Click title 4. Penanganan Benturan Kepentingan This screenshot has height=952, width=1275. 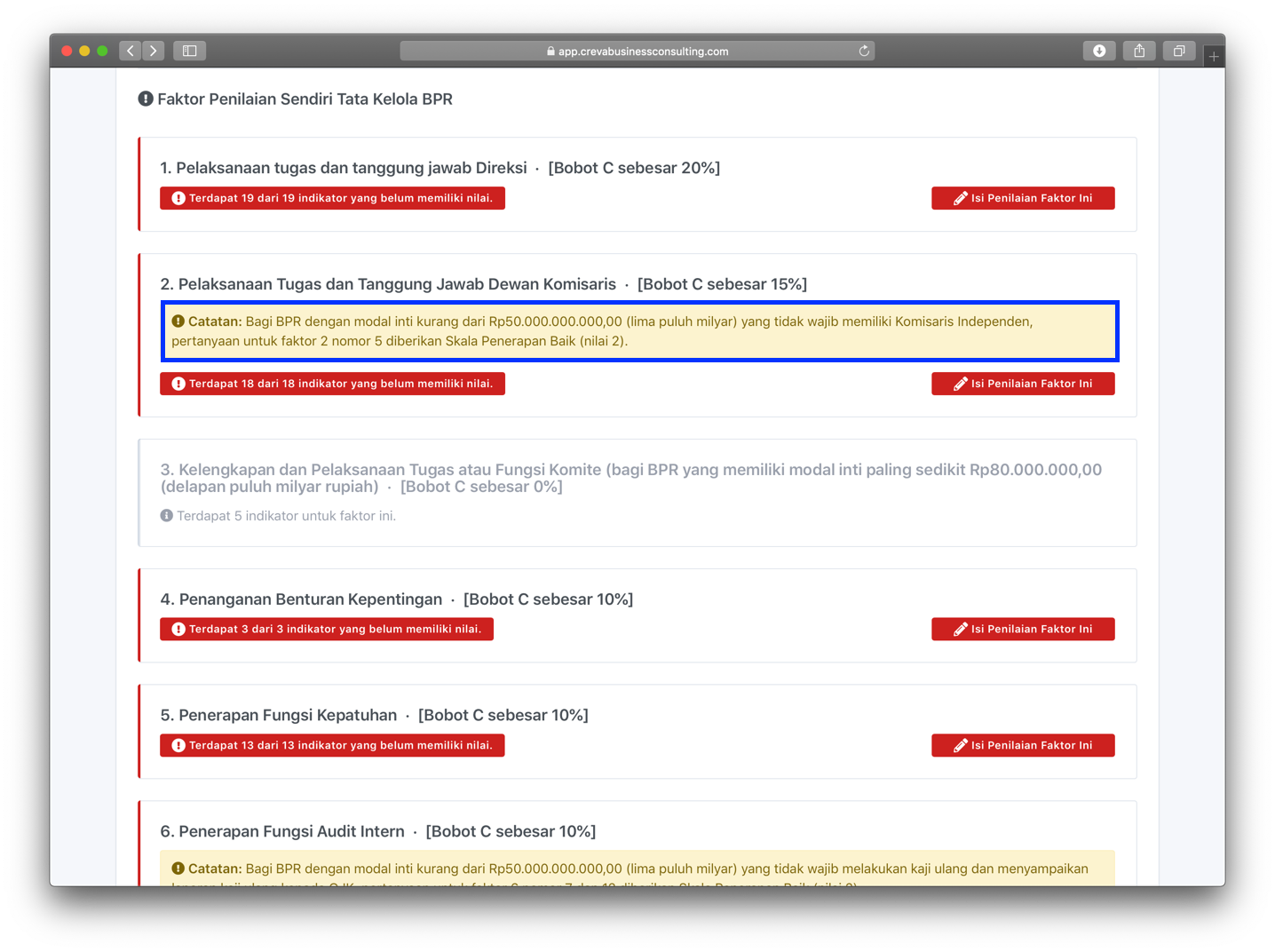(x=301, y=599)
